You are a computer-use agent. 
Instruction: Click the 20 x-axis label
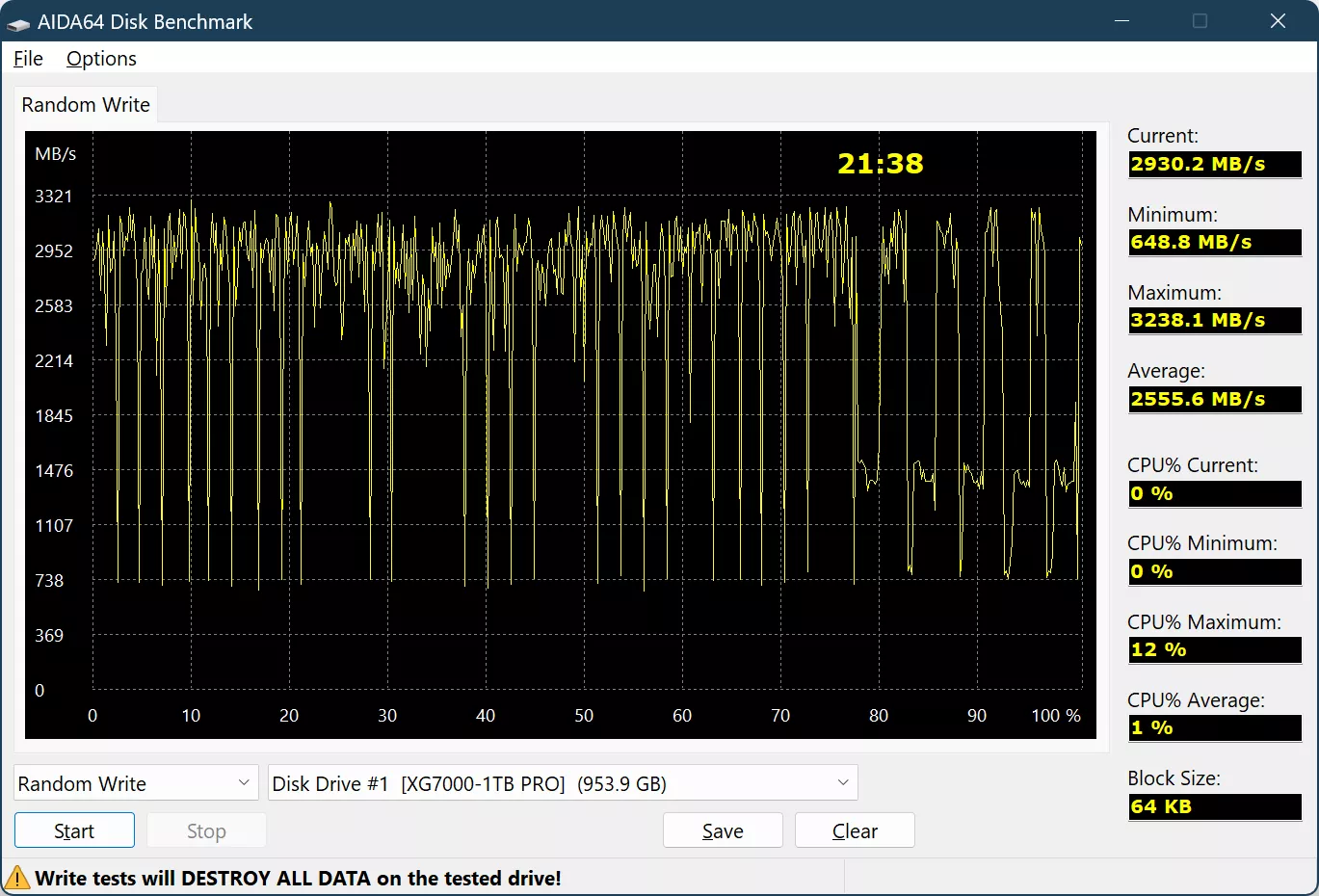coord(289,716)
